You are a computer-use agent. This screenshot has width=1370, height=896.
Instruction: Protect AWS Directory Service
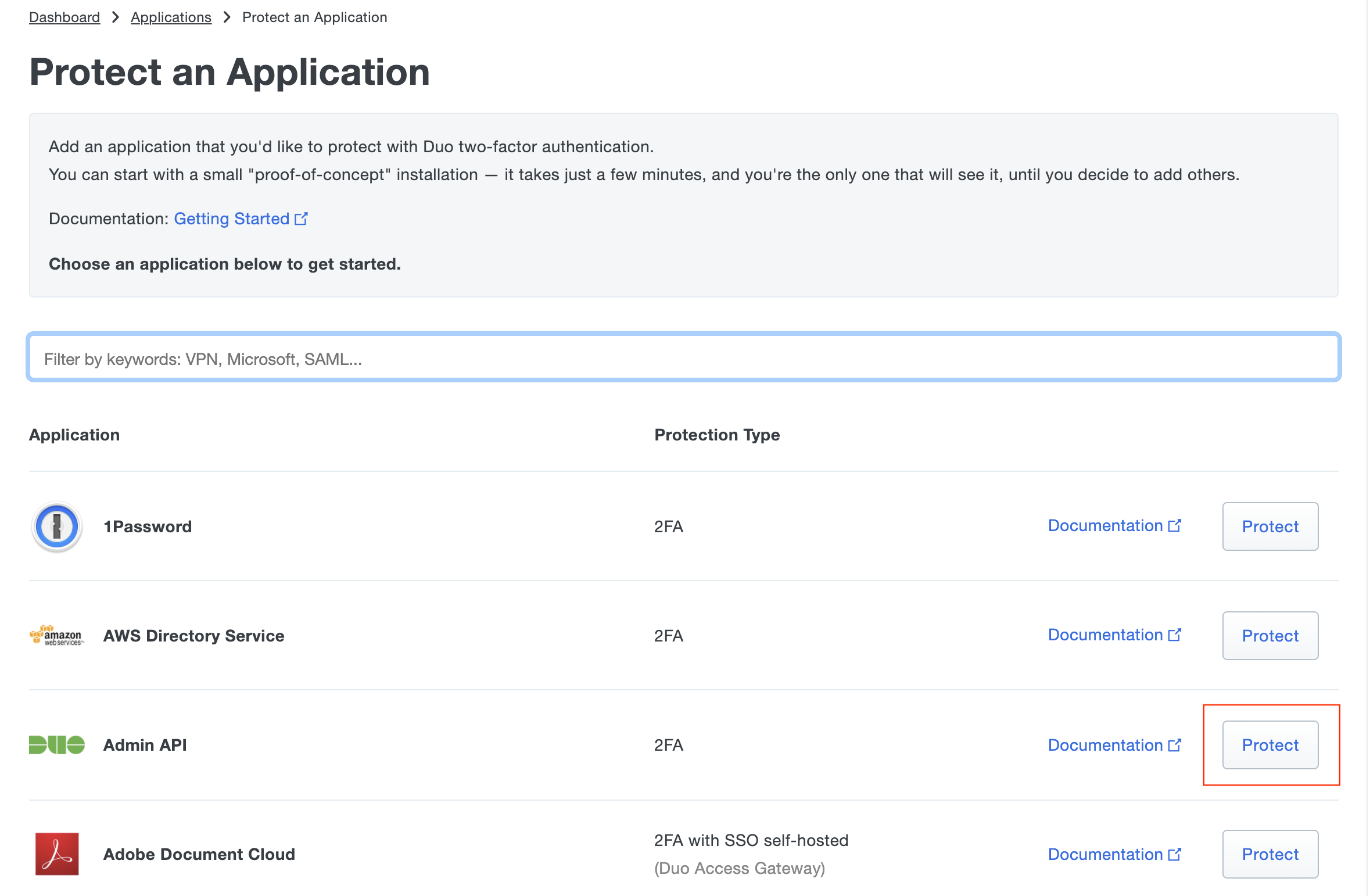(x=1270, y=636)
